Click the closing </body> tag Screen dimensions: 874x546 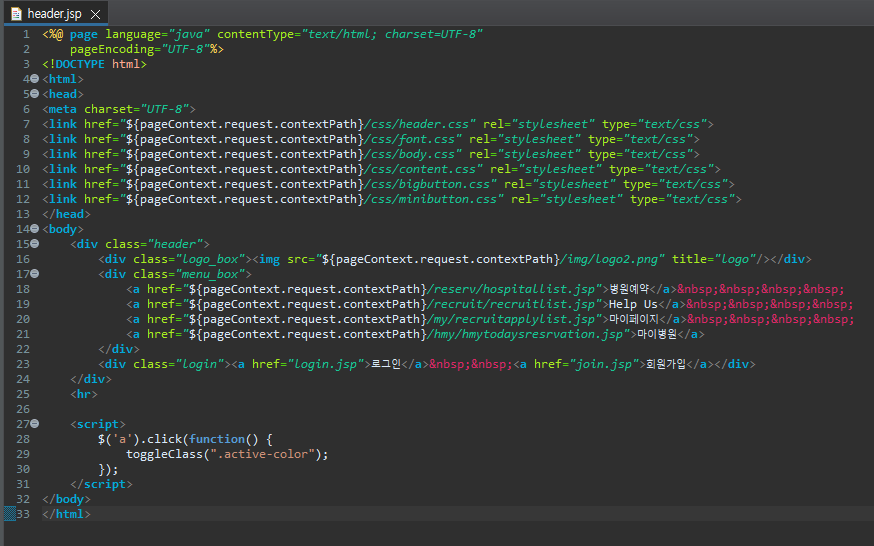tap(66, 499)
